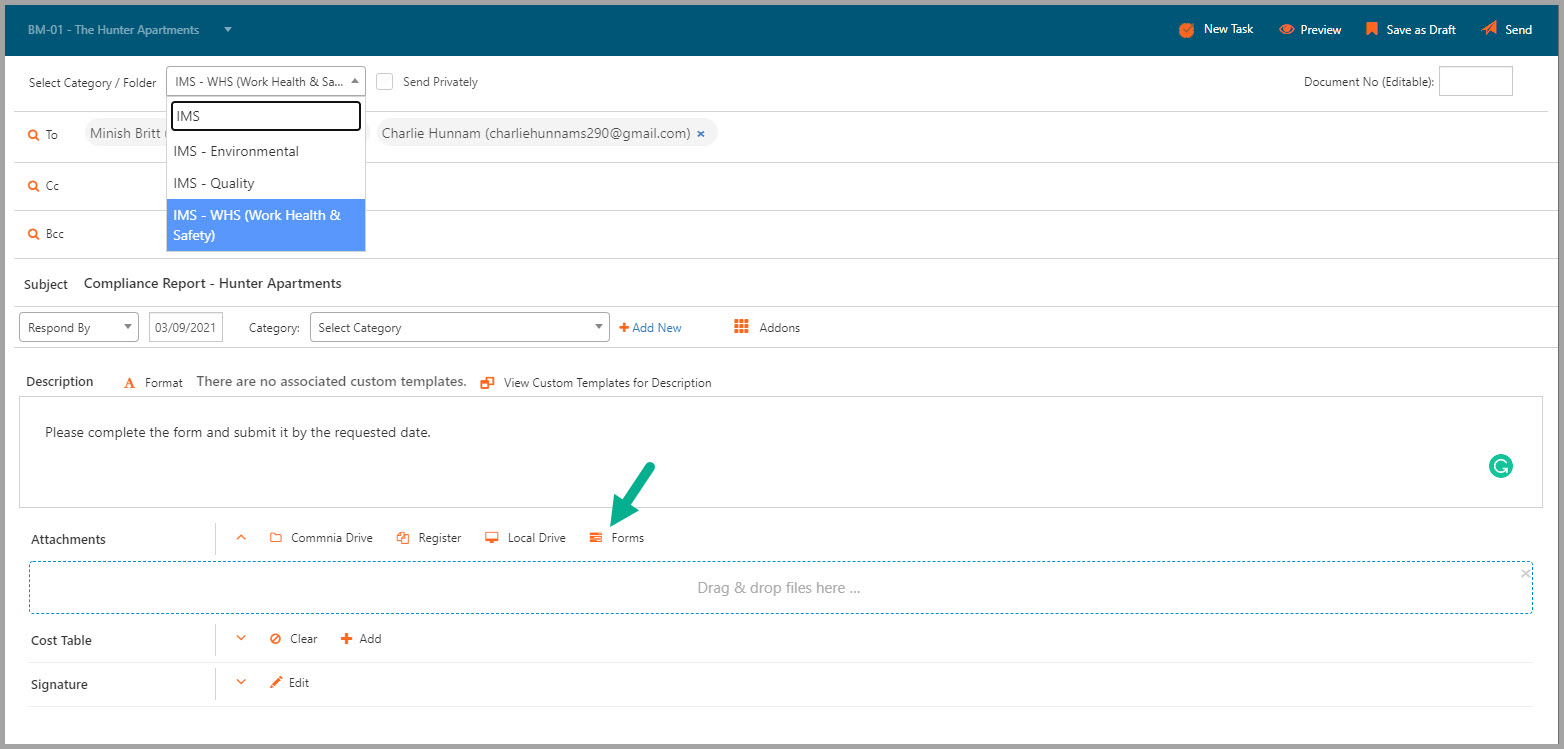Image resolution: width=1564 pixels, height=749 pixels.
Task: Click View Custom Templates for Description link
Action: pos(608,383)
